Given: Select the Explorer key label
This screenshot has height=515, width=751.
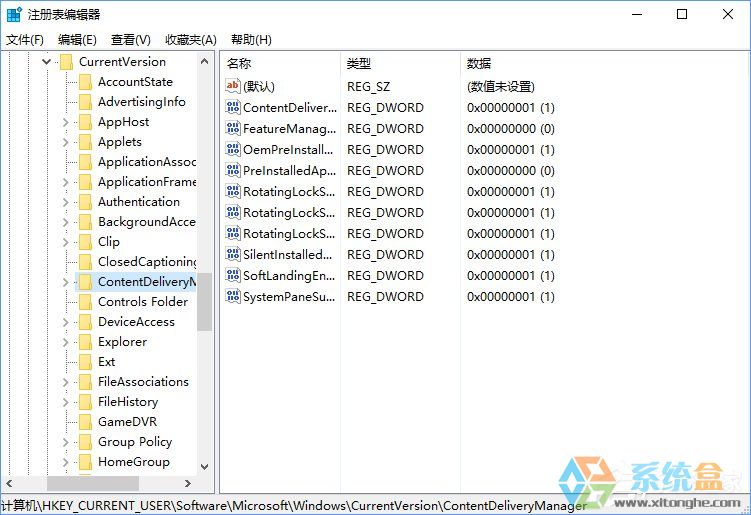Looking at the screenshot, I should click(x=123, y=342).
